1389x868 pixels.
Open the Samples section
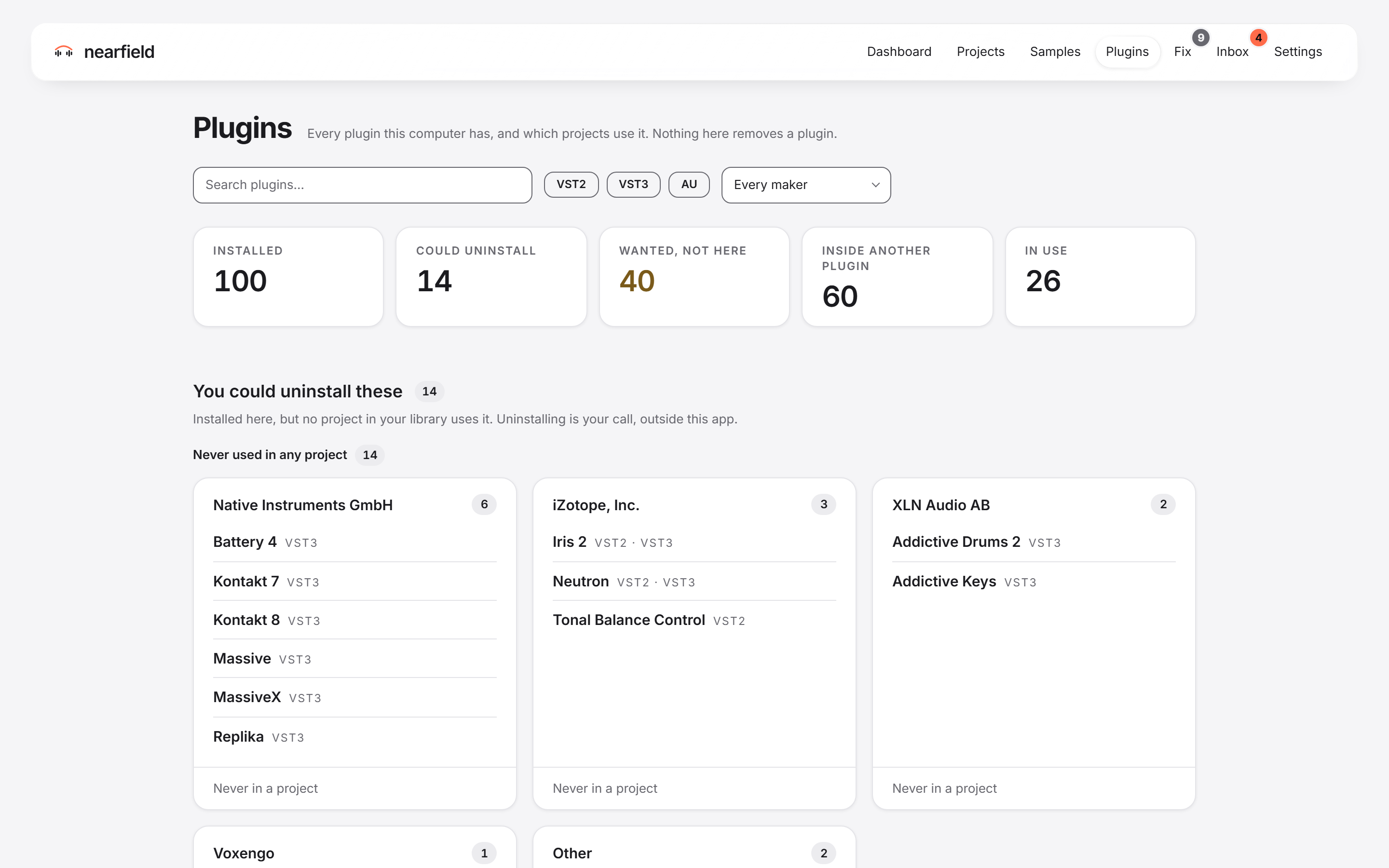tap(1055, 52)
